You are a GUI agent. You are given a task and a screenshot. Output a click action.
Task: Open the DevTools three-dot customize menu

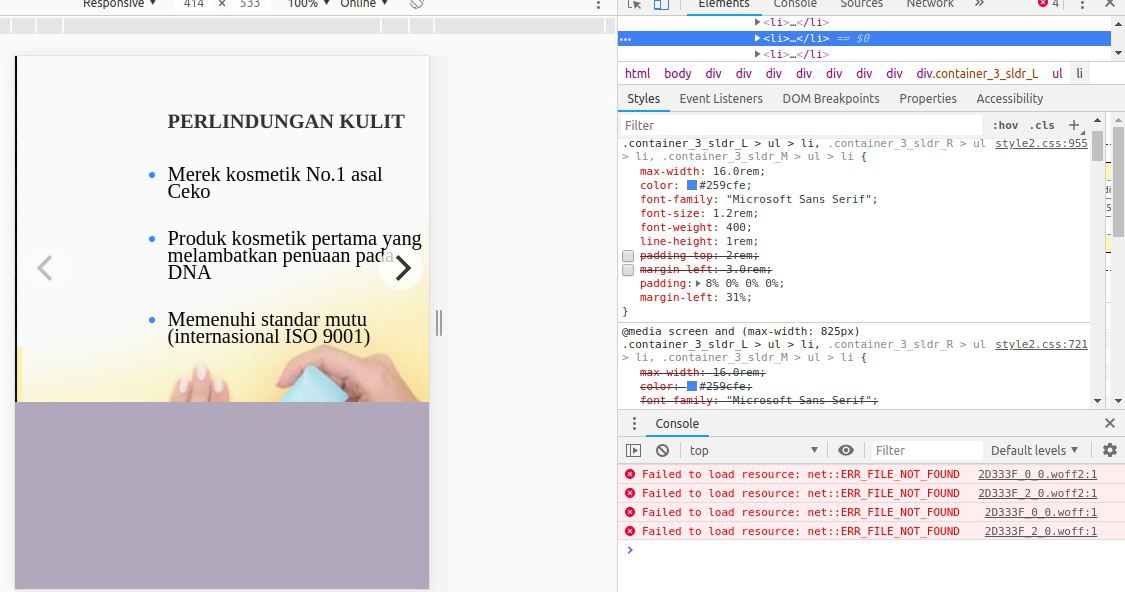[x=1082, y=4]
